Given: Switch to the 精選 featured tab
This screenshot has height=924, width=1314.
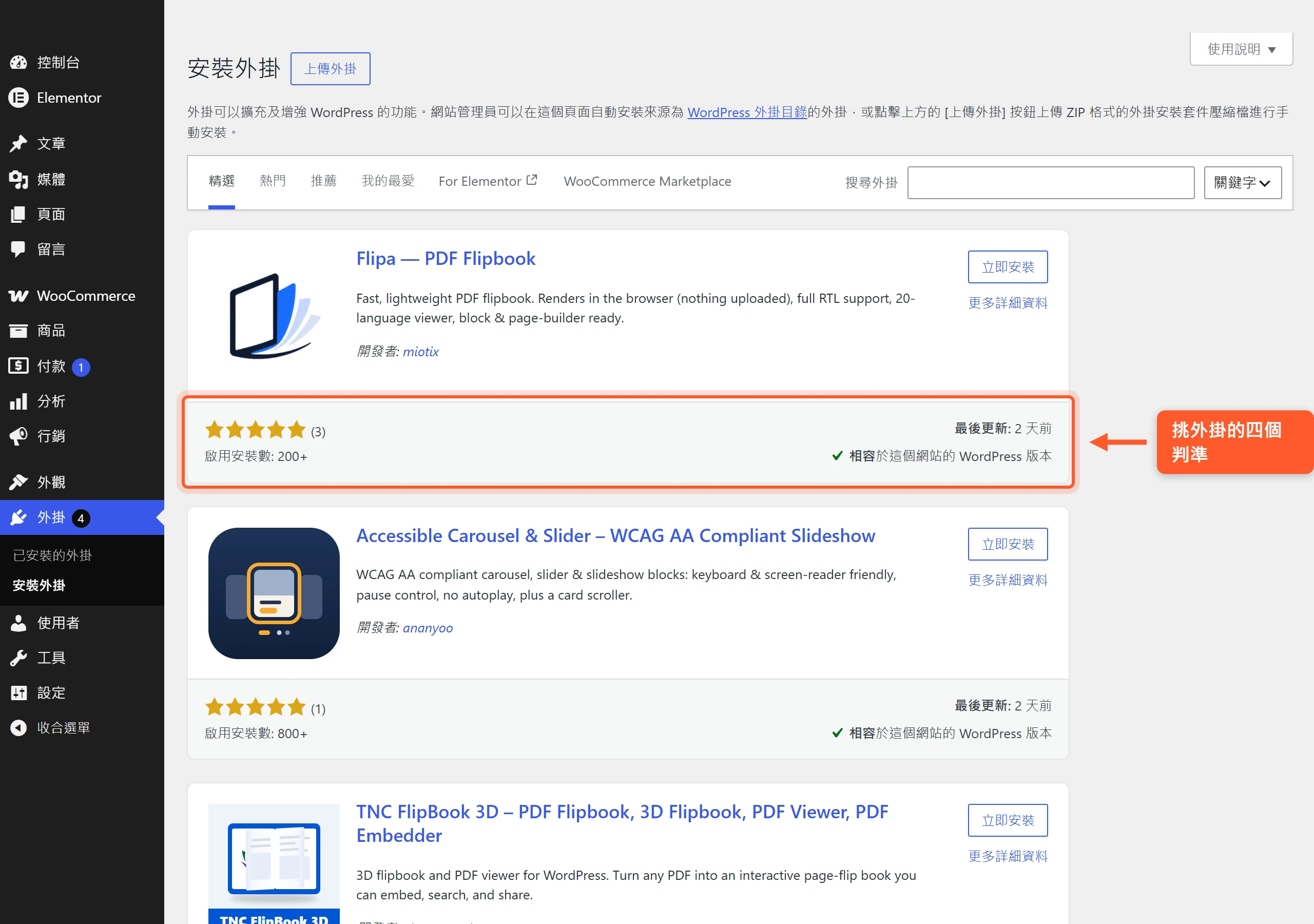Looking at the screenshot, I should click(x=221, y=182).
